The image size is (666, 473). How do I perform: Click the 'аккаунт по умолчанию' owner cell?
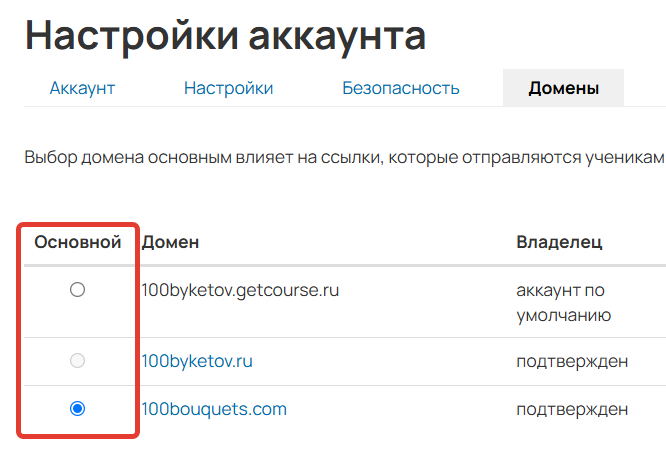coord(564,302)
